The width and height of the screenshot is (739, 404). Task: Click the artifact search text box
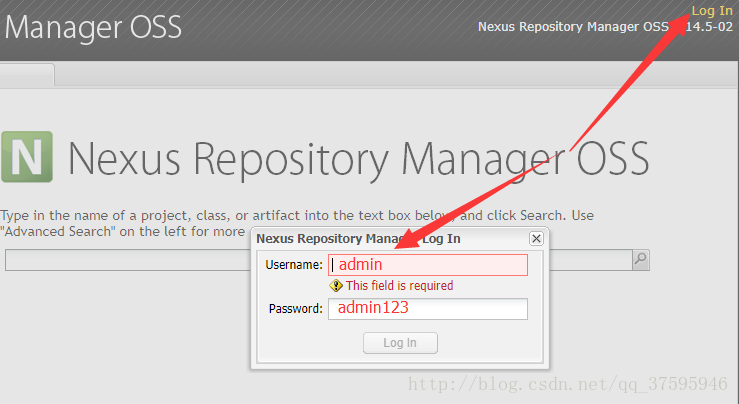click(x=319, y=260)
